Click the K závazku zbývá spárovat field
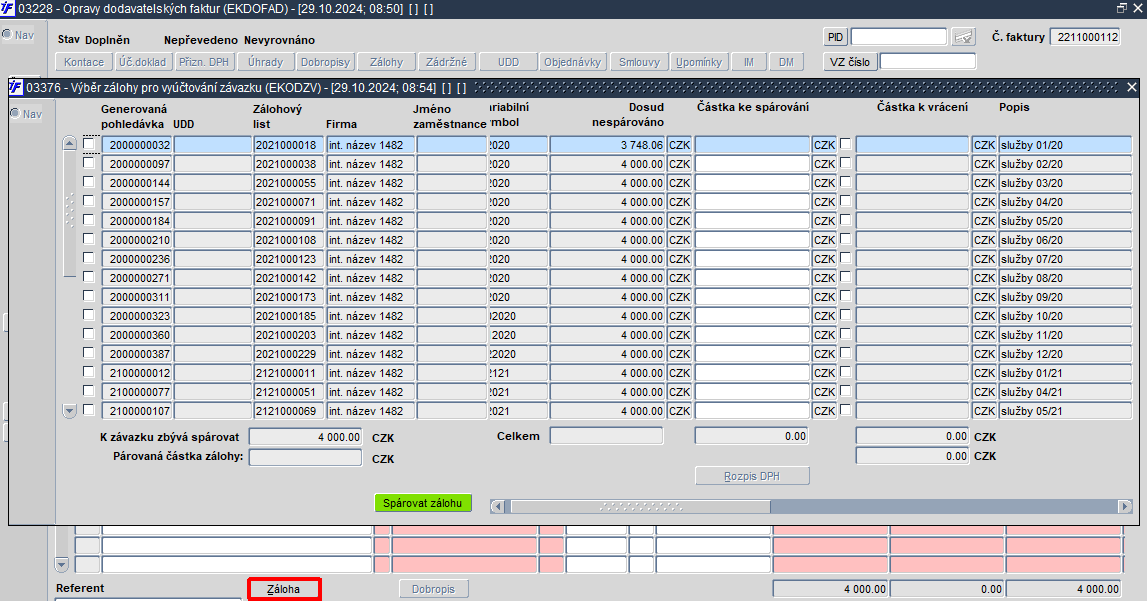This screenshot has height=601, width=1147. (x=305, y=437)
